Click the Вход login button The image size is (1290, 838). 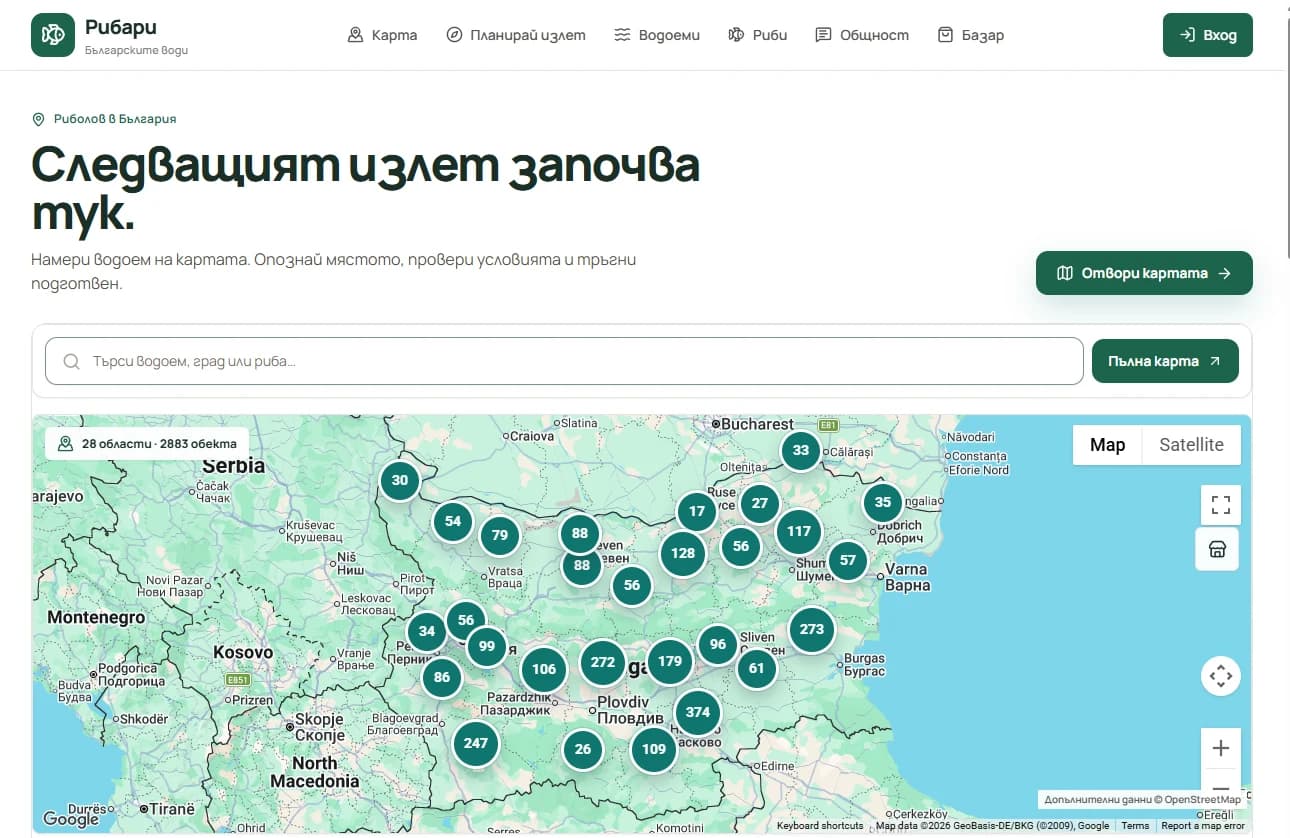click(x=1208, y=35)
